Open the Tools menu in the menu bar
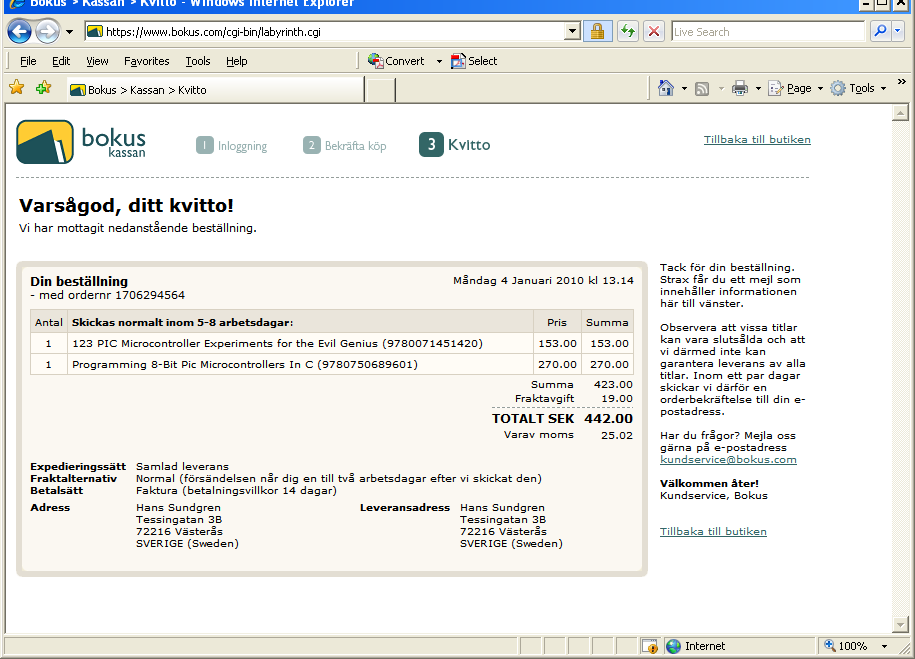The width and height of the screenshot is (915, 659). 198,61
